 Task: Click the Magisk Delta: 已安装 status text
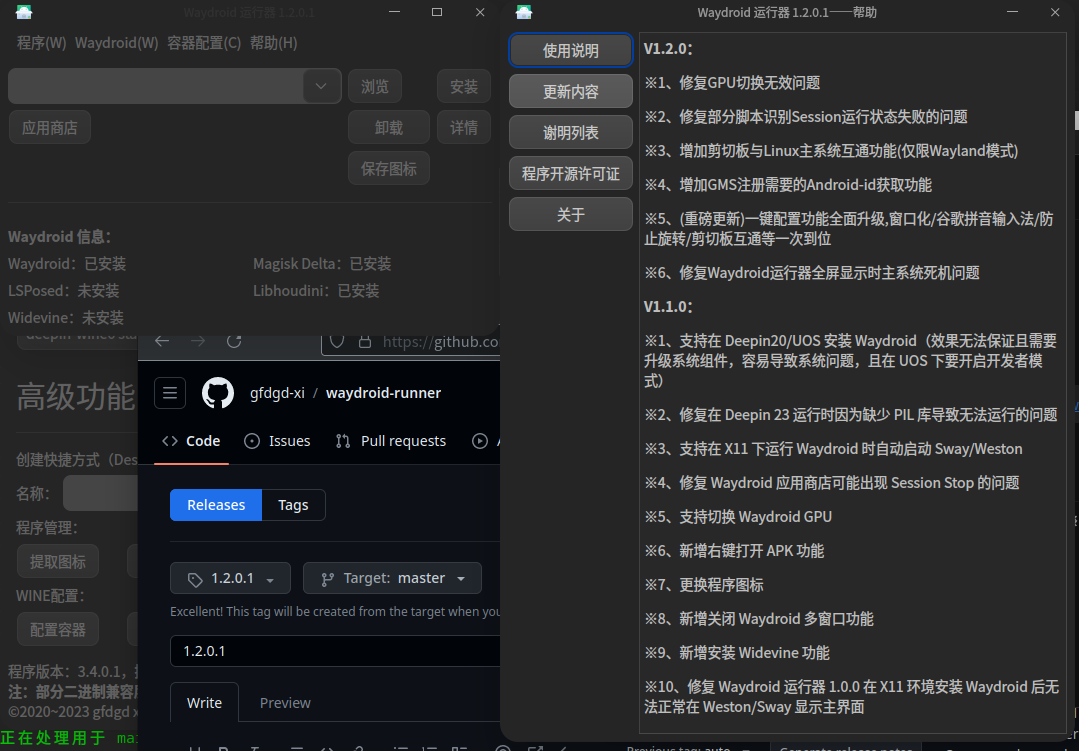(x=322, y=264)
